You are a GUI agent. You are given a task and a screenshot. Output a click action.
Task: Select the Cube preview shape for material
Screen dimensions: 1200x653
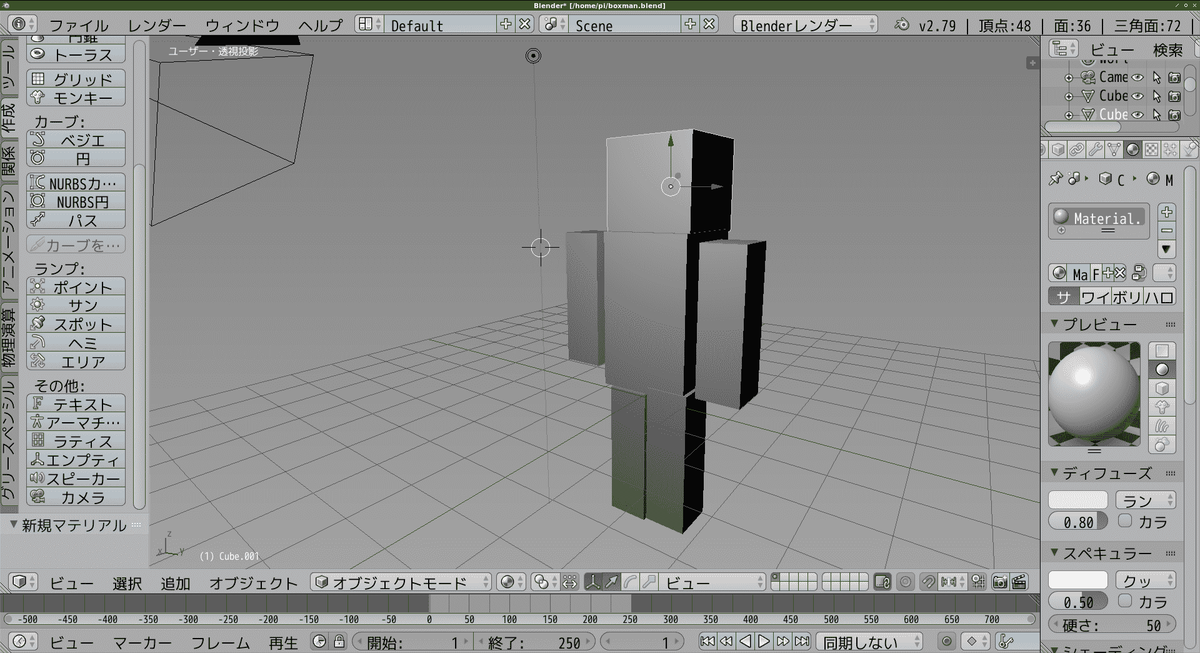coord(1163,388)
